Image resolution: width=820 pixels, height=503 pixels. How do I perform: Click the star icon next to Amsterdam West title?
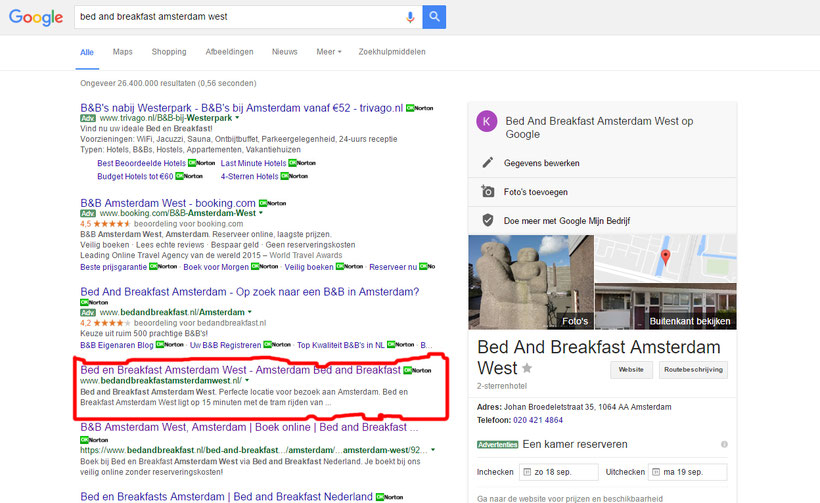click(x=527, y=369)
